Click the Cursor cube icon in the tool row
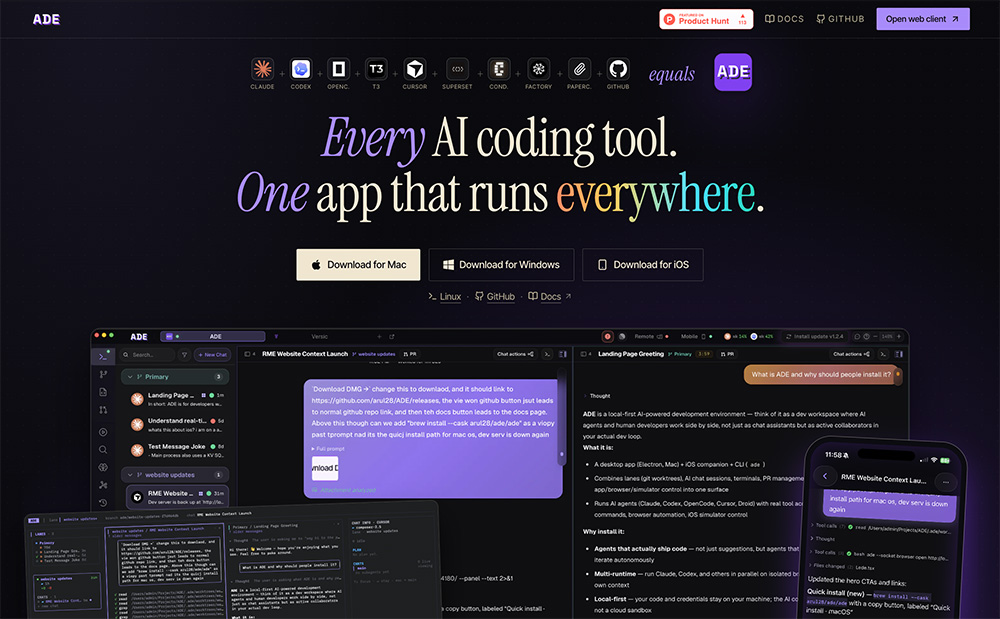 pyautogui.click(x=415, y=69)
